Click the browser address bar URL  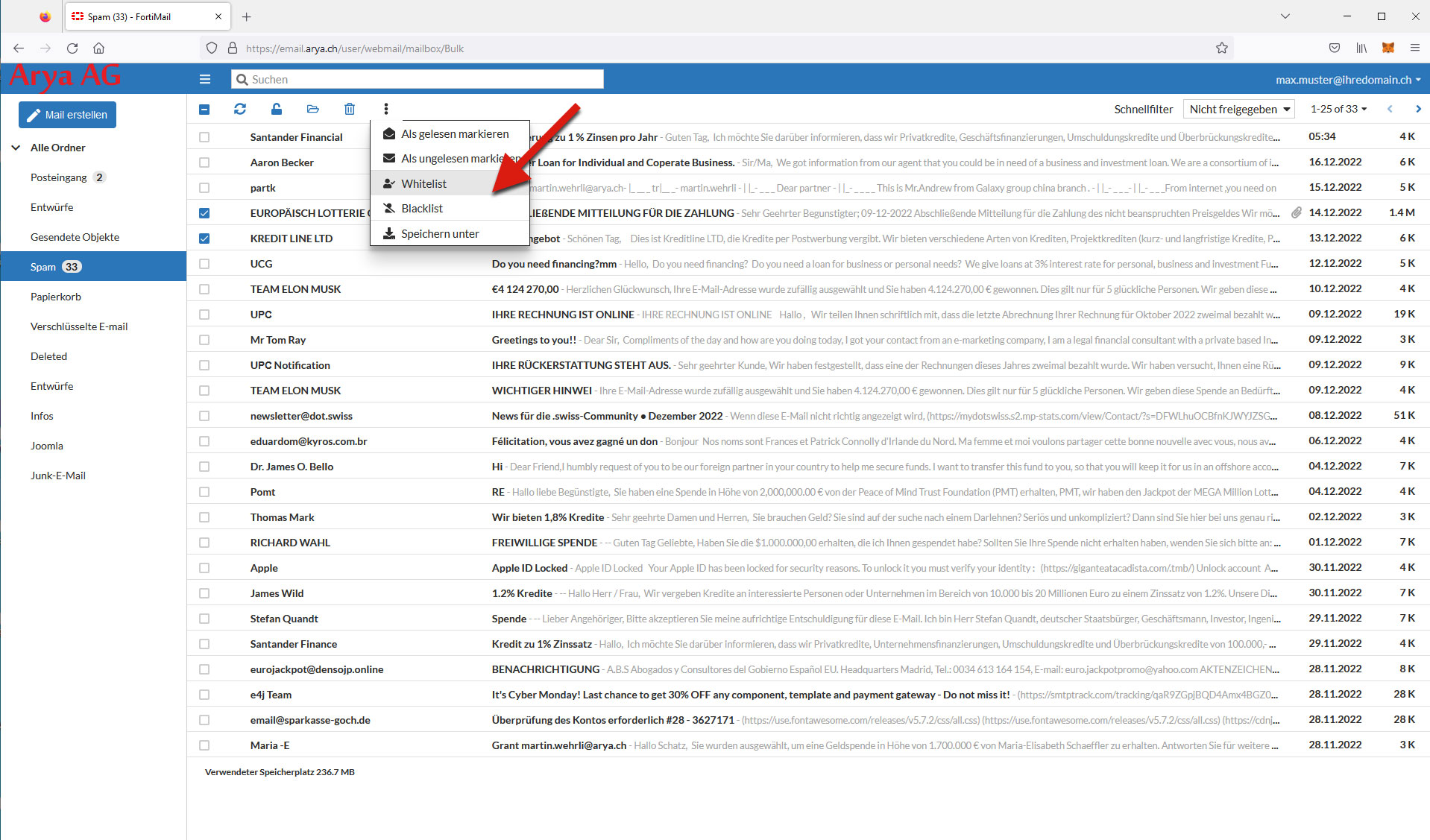[x=355, y=48]
